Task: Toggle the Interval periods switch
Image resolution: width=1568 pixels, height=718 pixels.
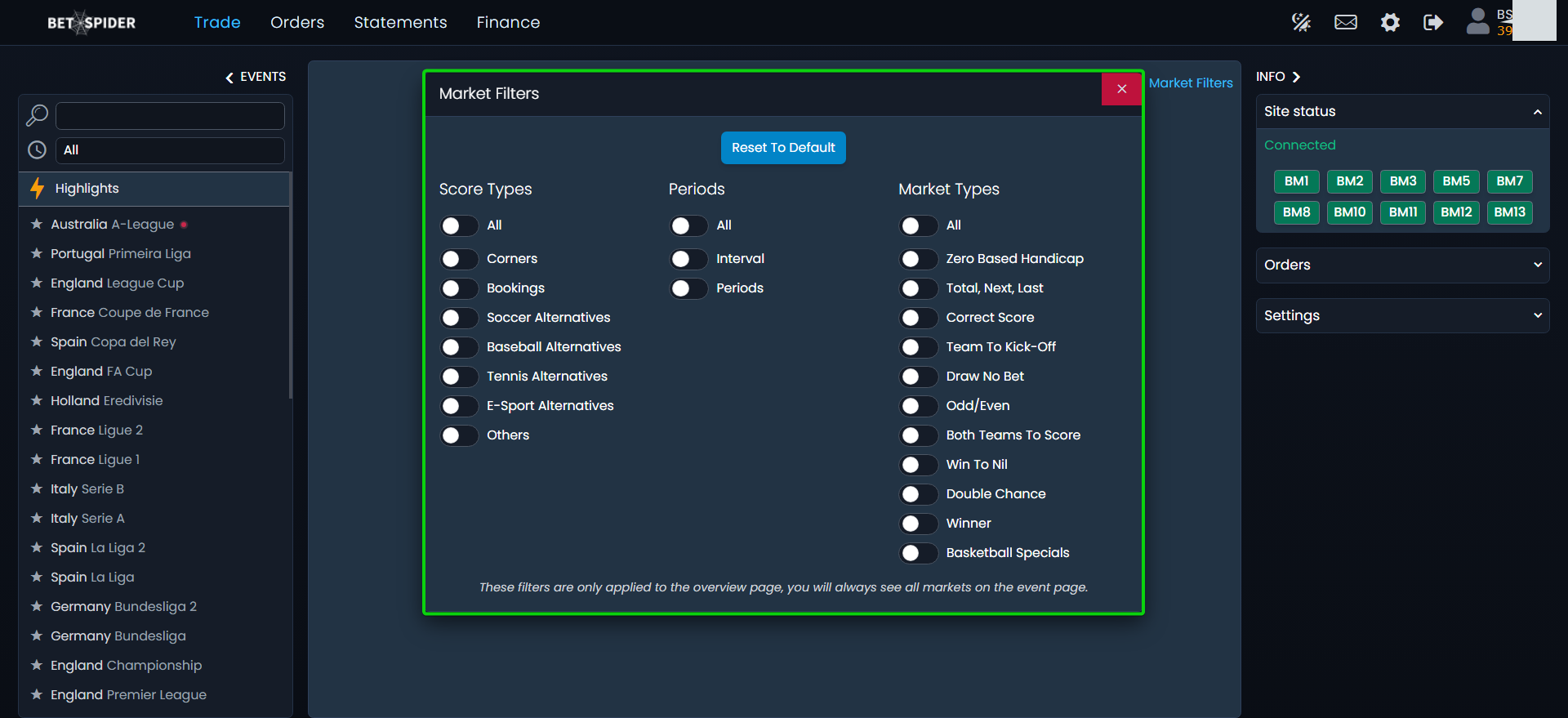Action: pyautogui.click(x=689, y=259)
